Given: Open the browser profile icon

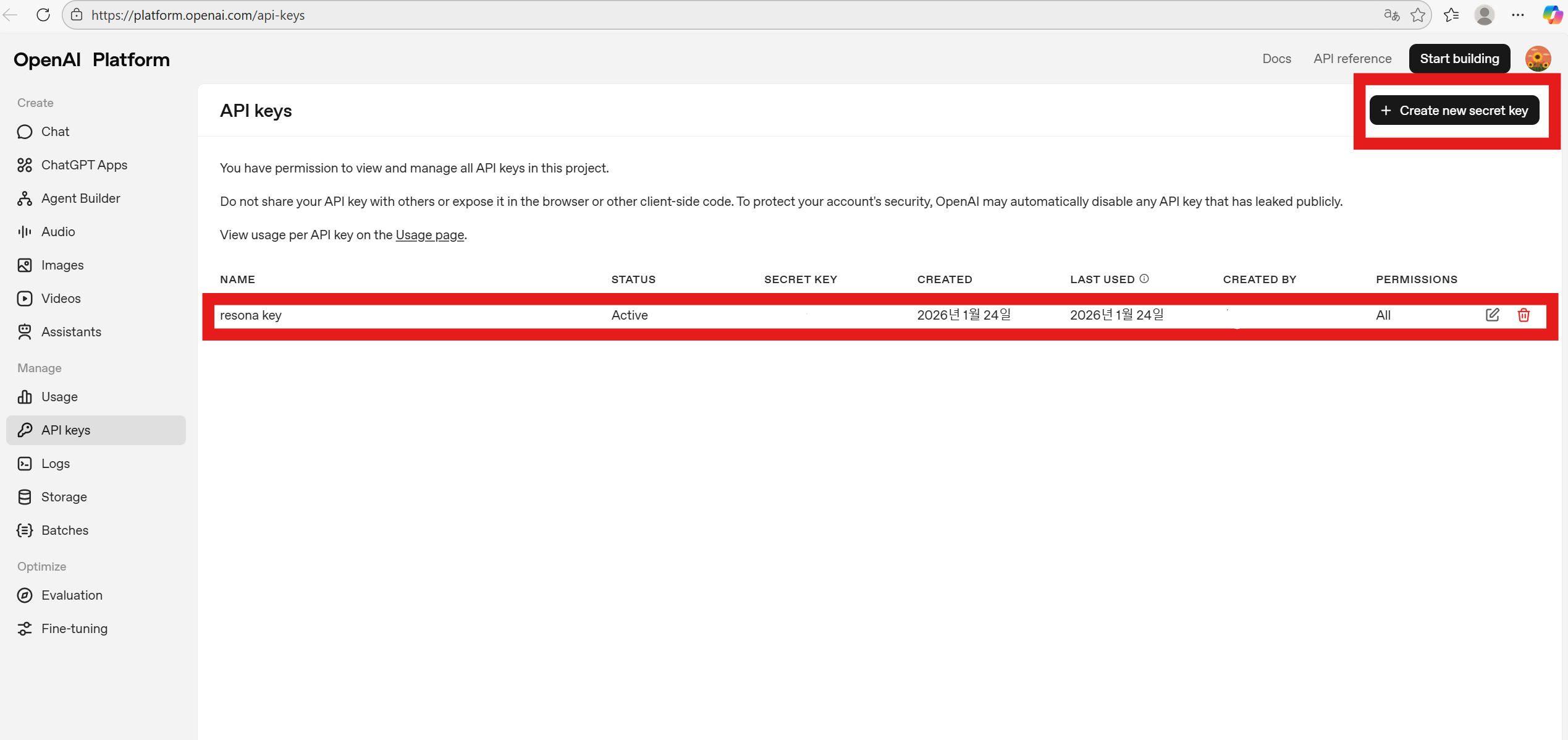Looking at the screenshot, I should pyautogui.click(x=1485, y=15).
